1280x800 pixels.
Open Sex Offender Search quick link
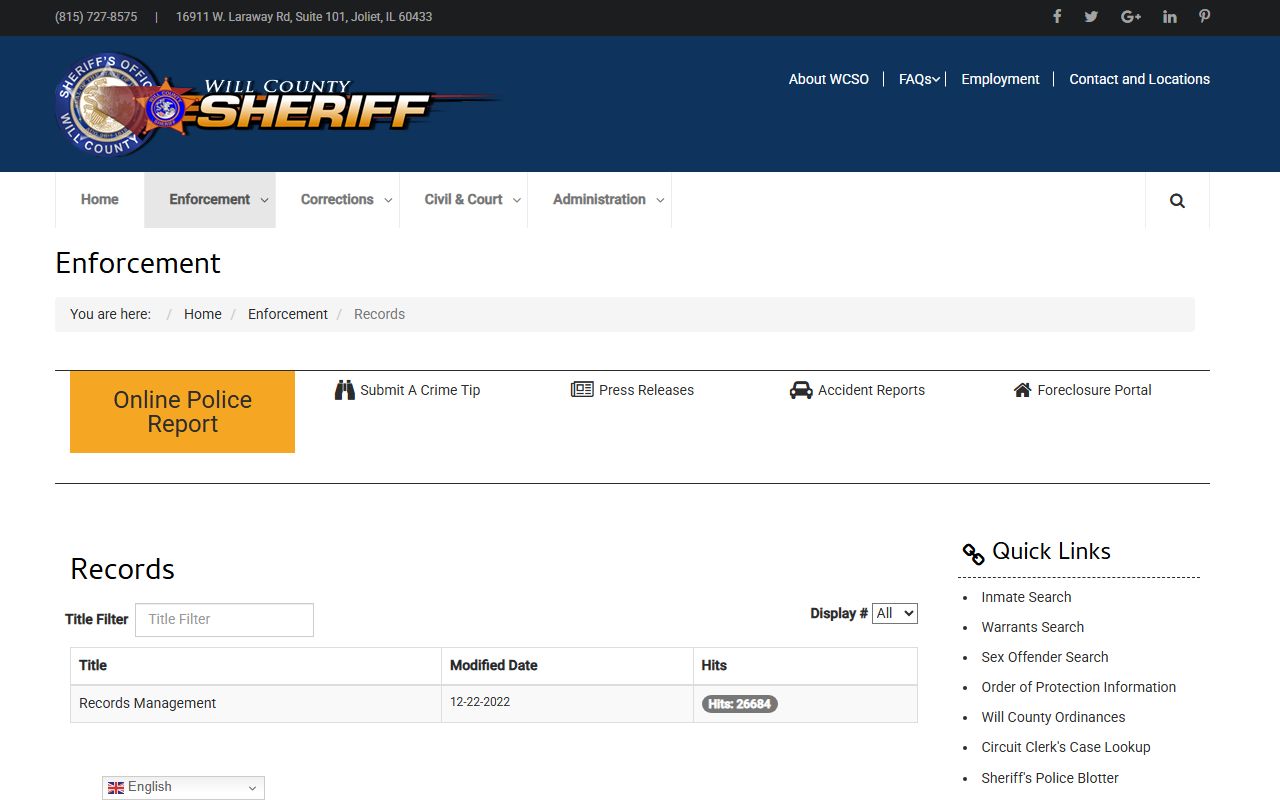point(1045,657)
